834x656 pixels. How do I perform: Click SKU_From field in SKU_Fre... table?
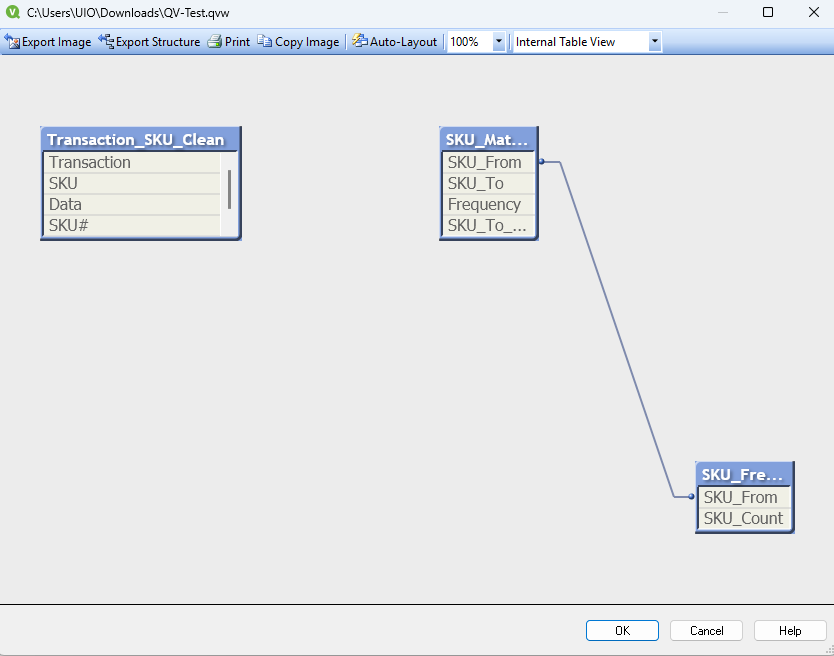745,497
